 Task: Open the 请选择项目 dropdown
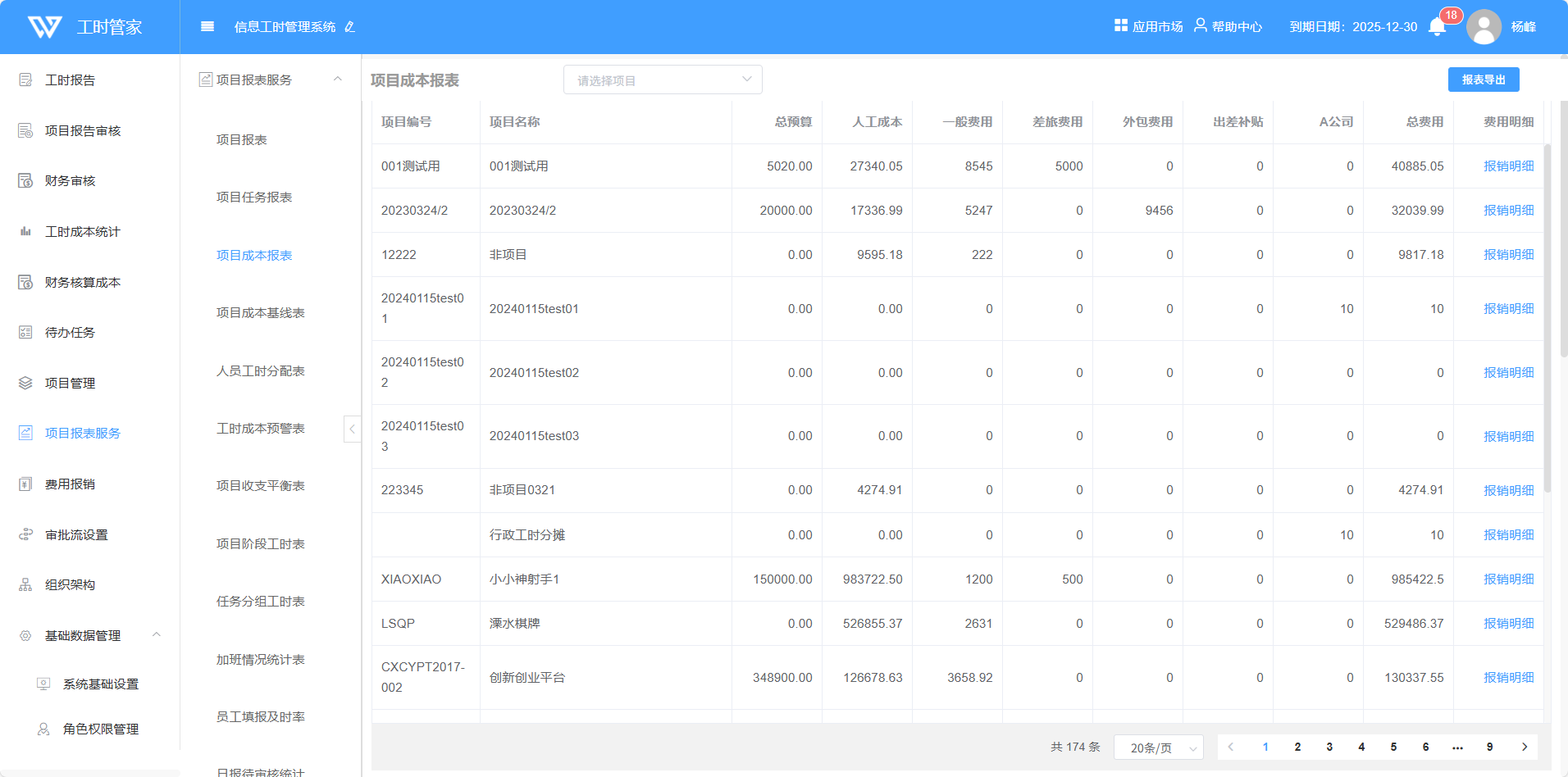point(663,80)
